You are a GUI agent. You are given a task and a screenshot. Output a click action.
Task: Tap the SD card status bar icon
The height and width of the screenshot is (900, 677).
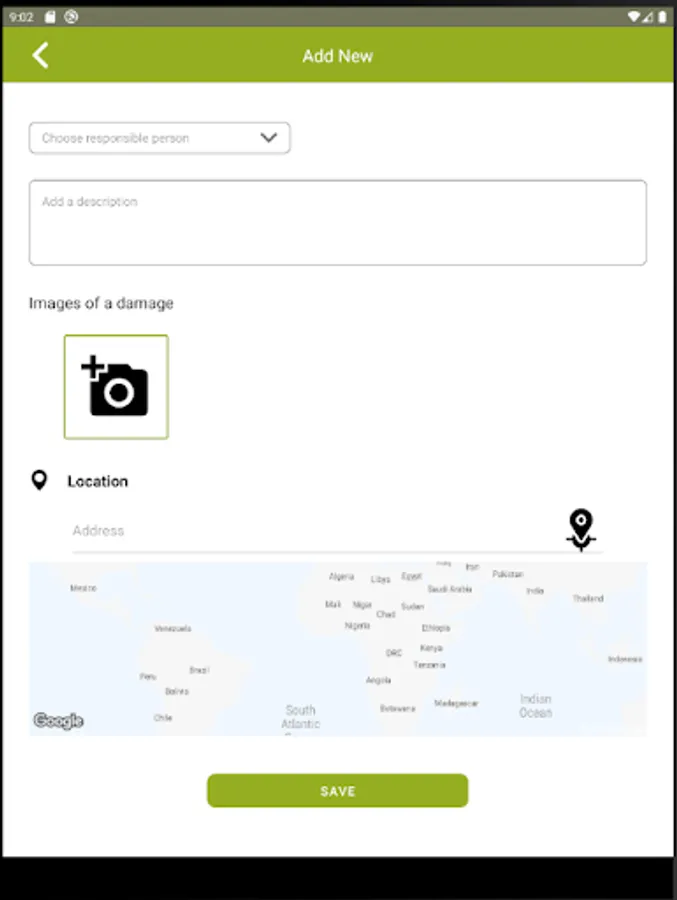point(50,17)
